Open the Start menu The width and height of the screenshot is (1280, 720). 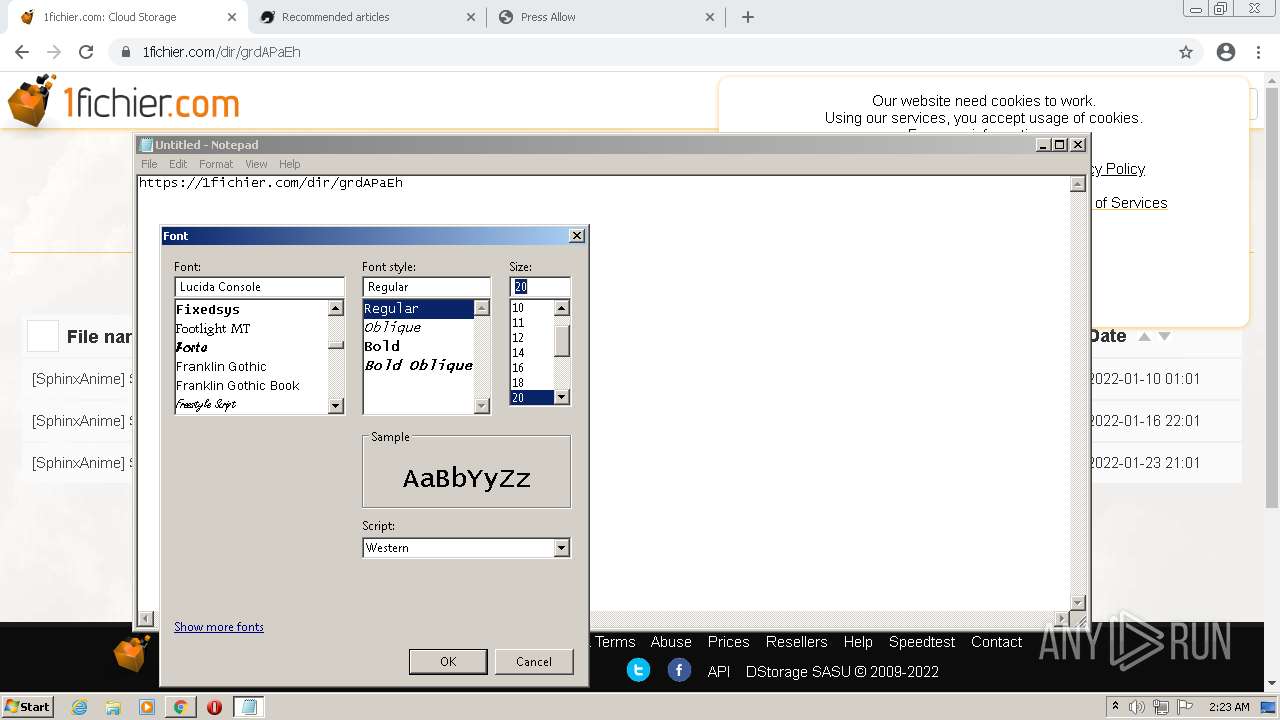point(28,707)
